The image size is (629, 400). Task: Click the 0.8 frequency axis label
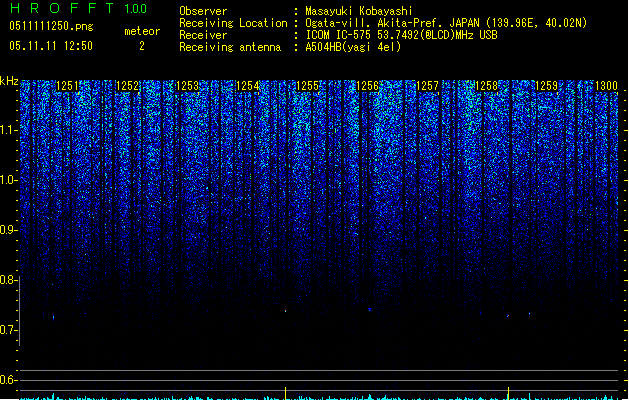[x=9, y=280]
